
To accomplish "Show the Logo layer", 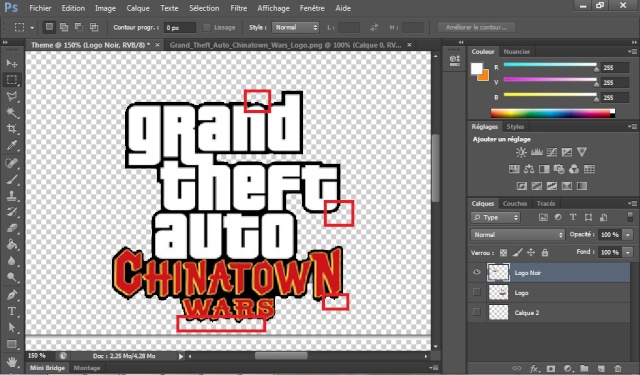I will [x=476, y=292].
